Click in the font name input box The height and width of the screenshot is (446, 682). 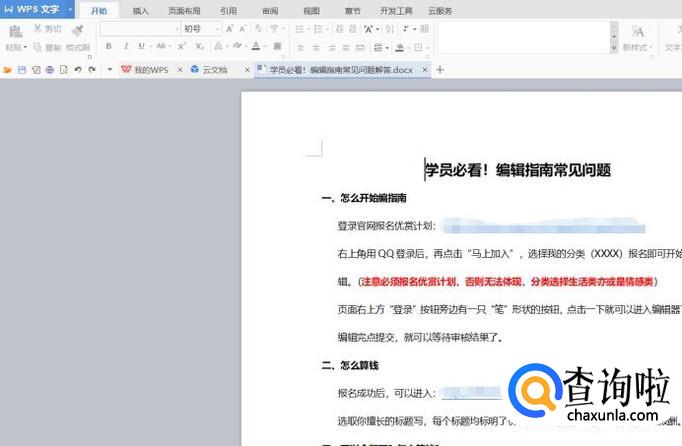(x=133, y=29)
